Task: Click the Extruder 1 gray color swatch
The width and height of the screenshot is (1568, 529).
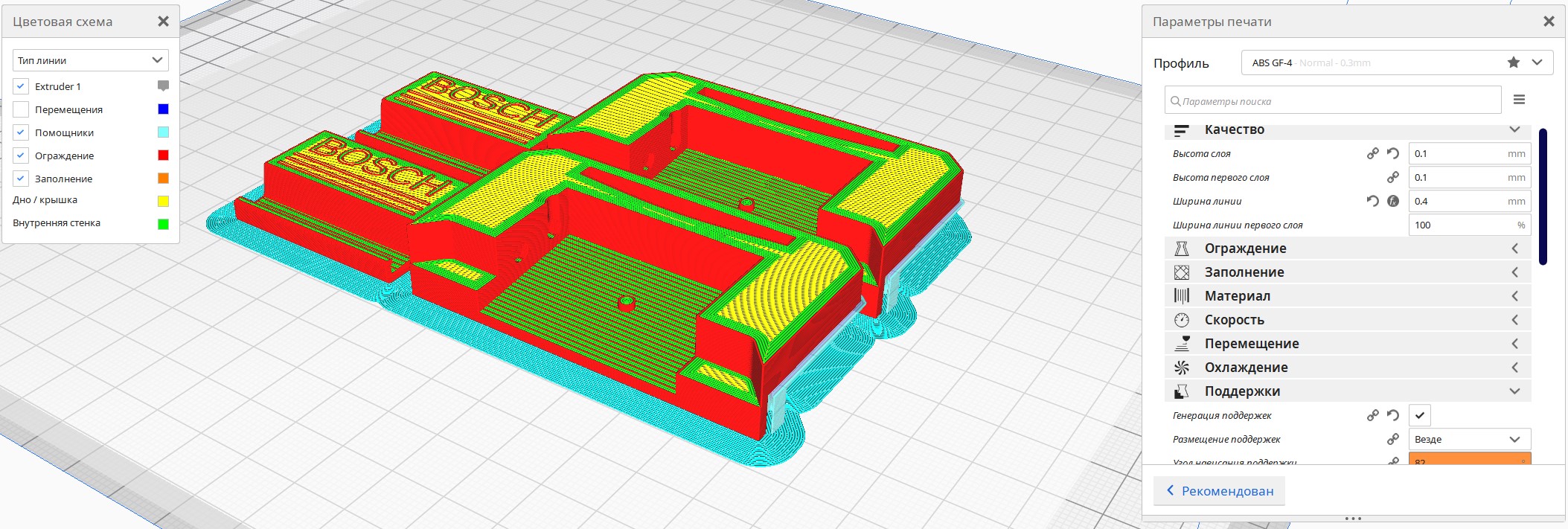Action: 164,86
